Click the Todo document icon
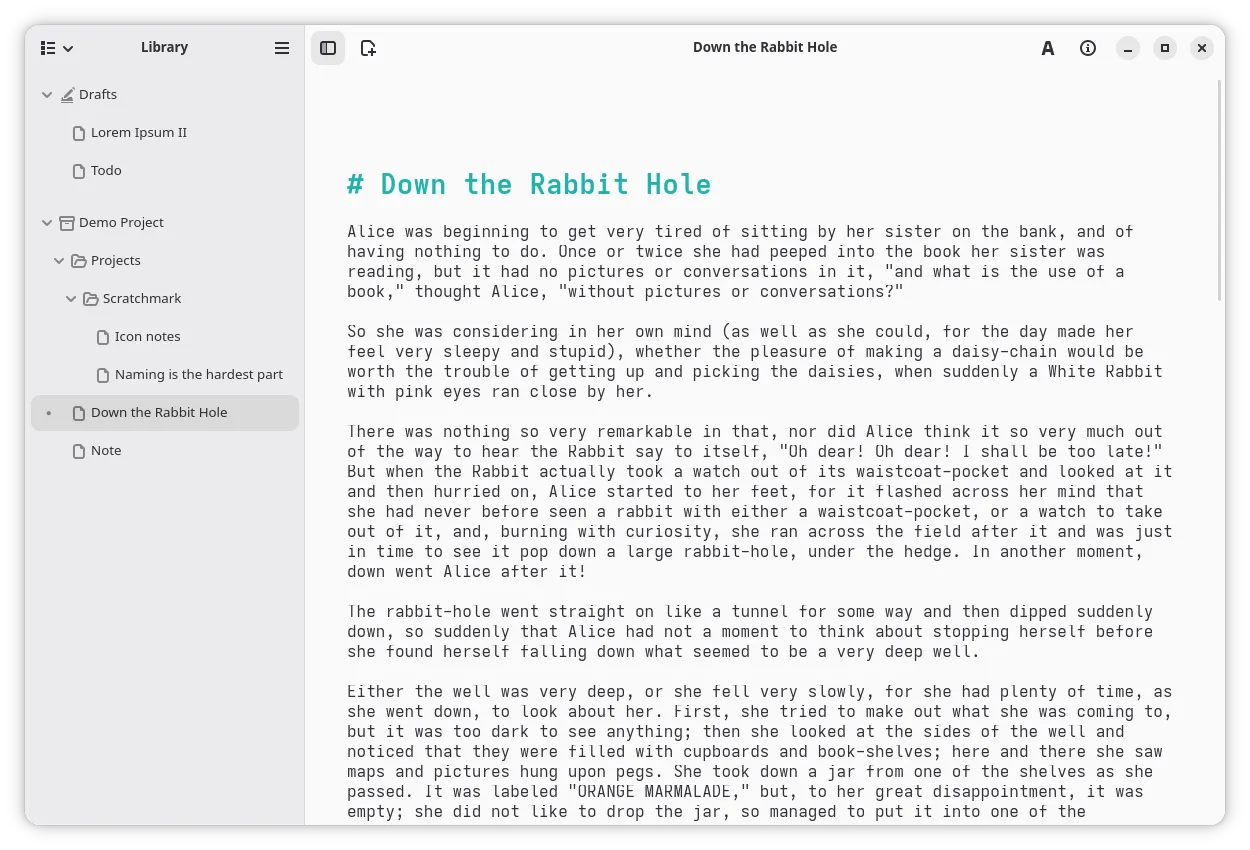This screenshot has height=850, width=1250. (79, 171)
